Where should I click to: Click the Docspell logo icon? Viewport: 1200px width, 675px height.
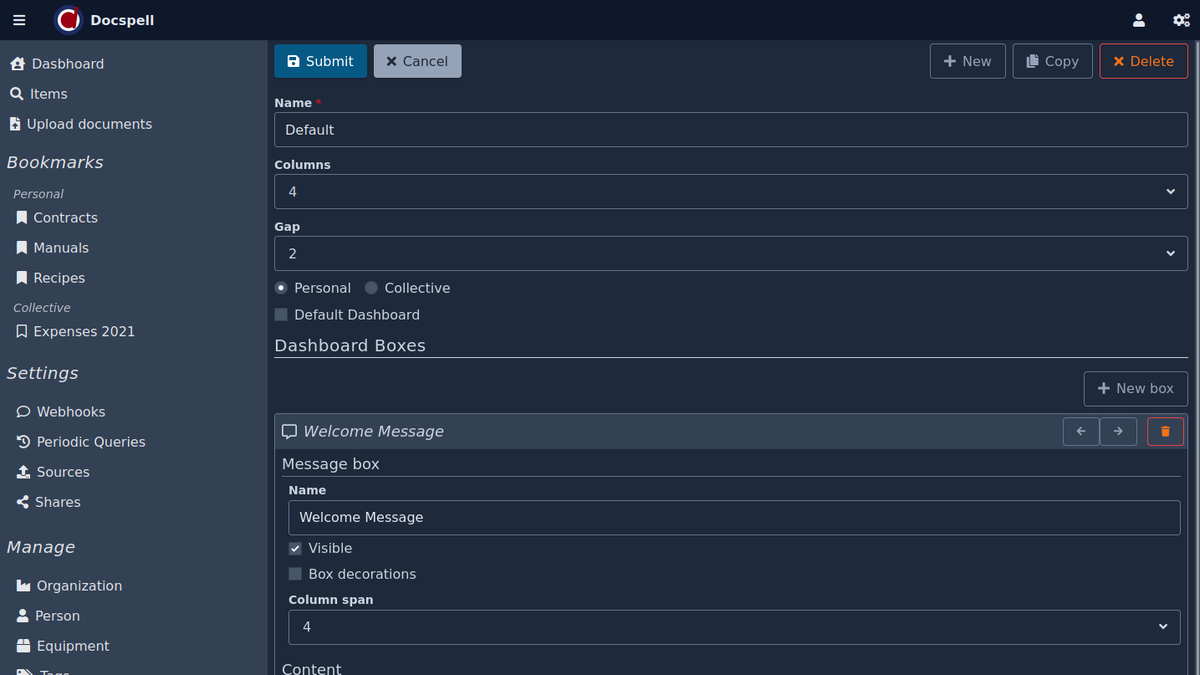68,20
